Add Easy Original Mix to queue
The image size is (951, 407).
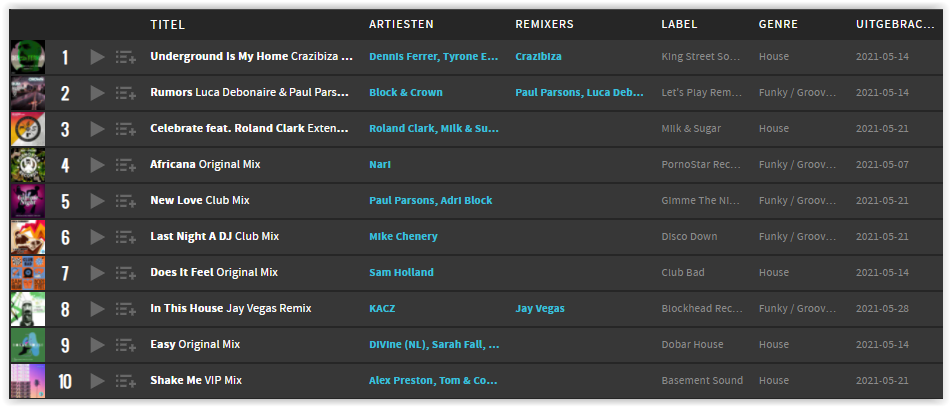pos(126,345)
